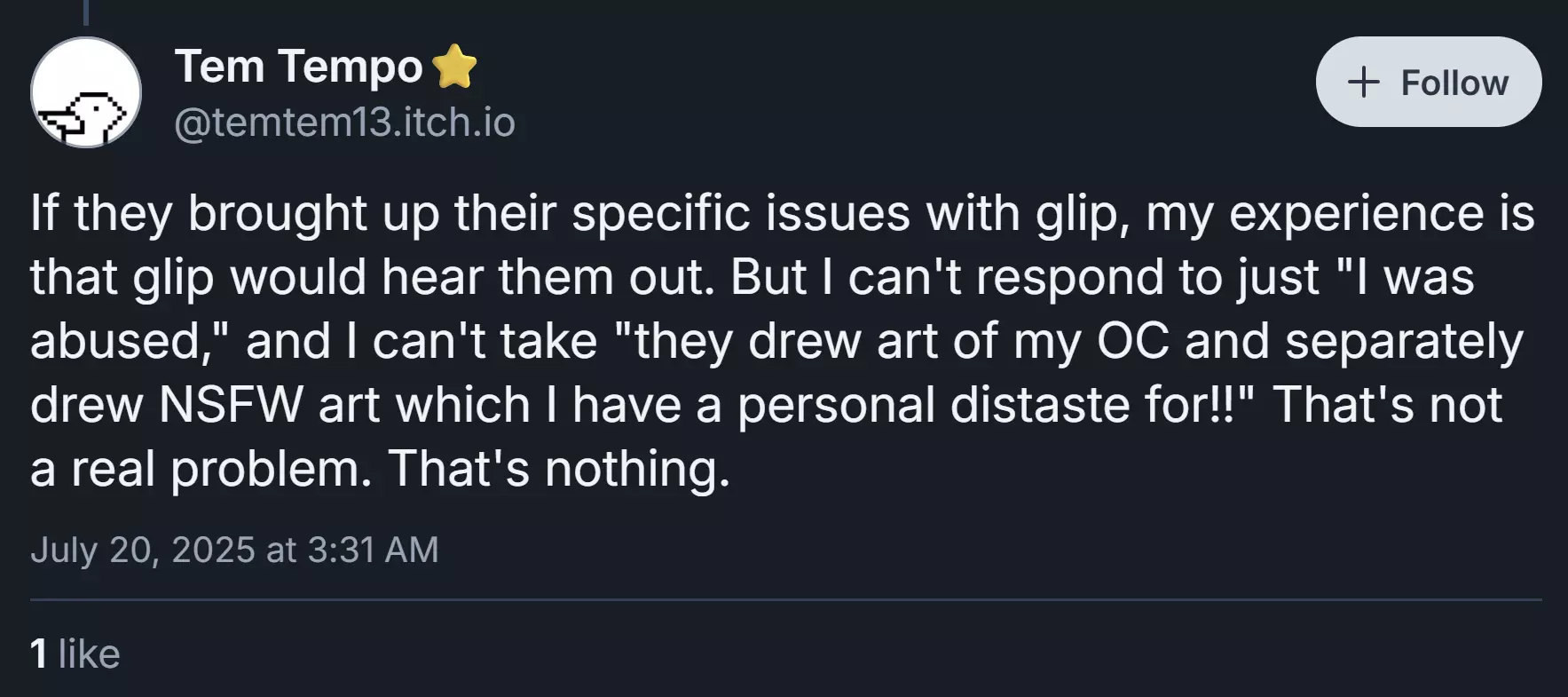Click the horizontal divider above like count
Viewport: 1568px width, 697px height.
pos(786,600)
